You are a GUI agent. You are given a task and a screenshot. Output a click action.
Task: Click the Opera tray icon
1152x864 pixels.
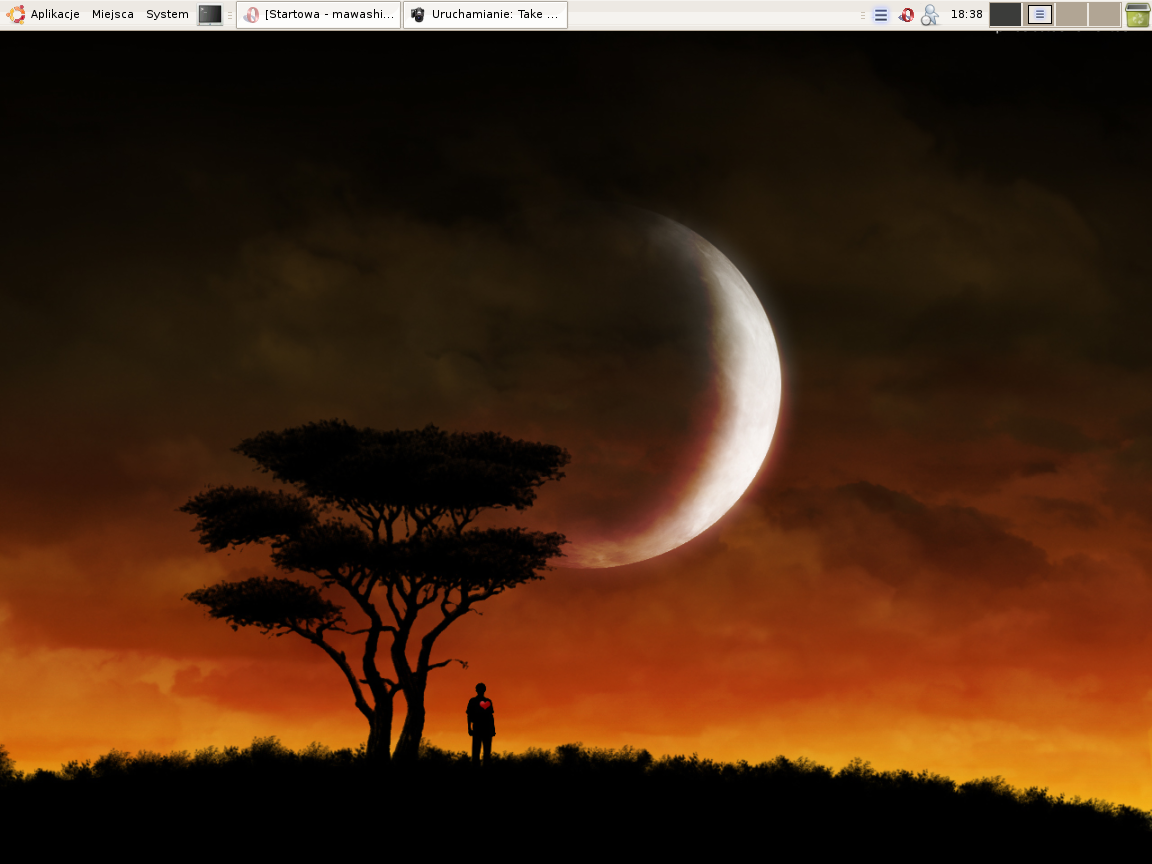[x=906, y=15]
